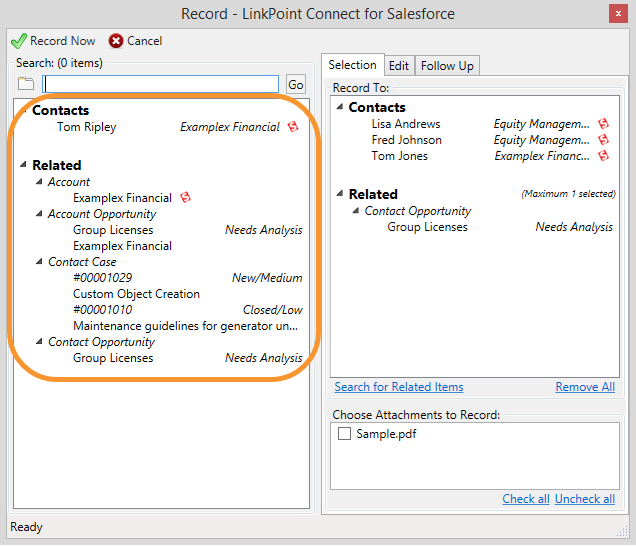The height and width of the screenshot is (546, 636).
Task: Click the Remove All link
Action: [585, 387]
